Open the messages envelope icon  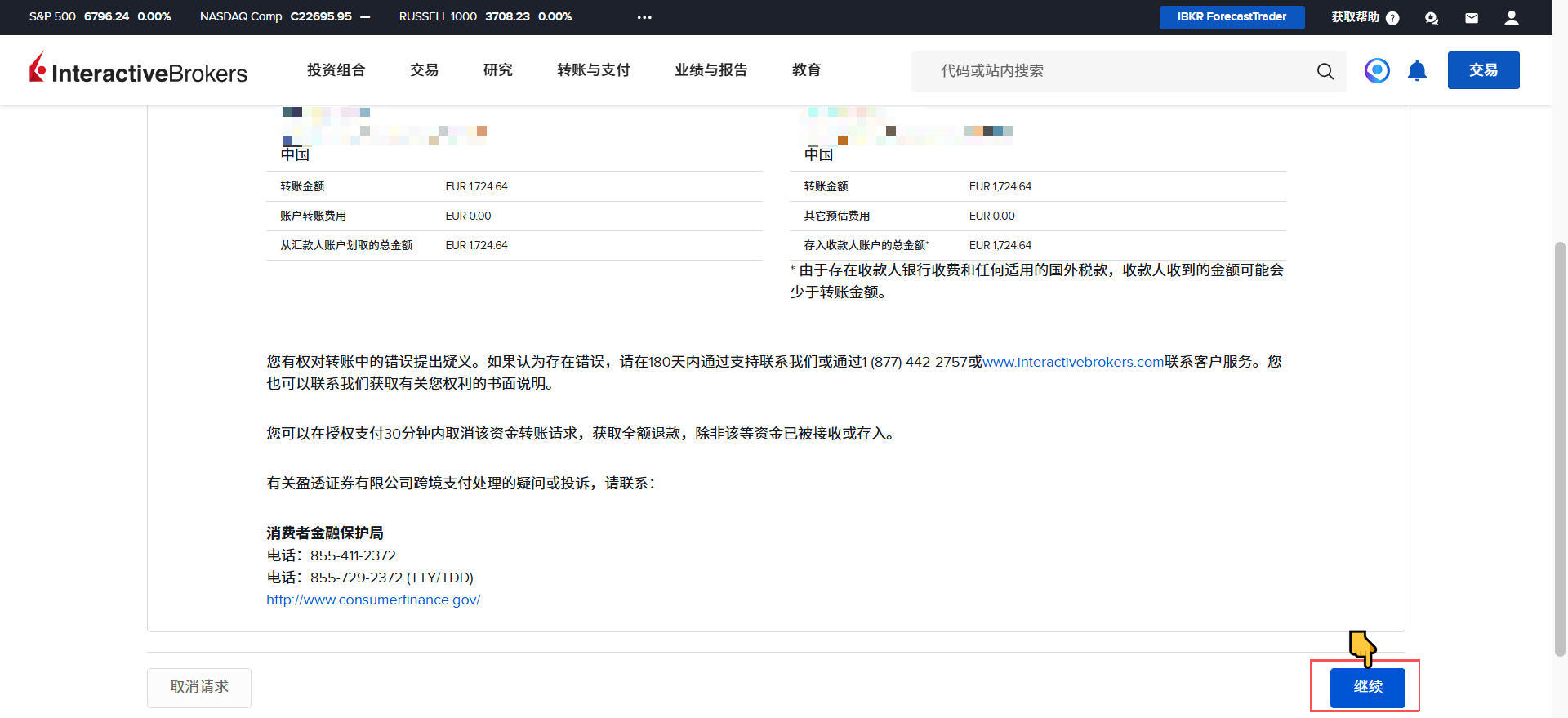click(x=1472, y=17)
